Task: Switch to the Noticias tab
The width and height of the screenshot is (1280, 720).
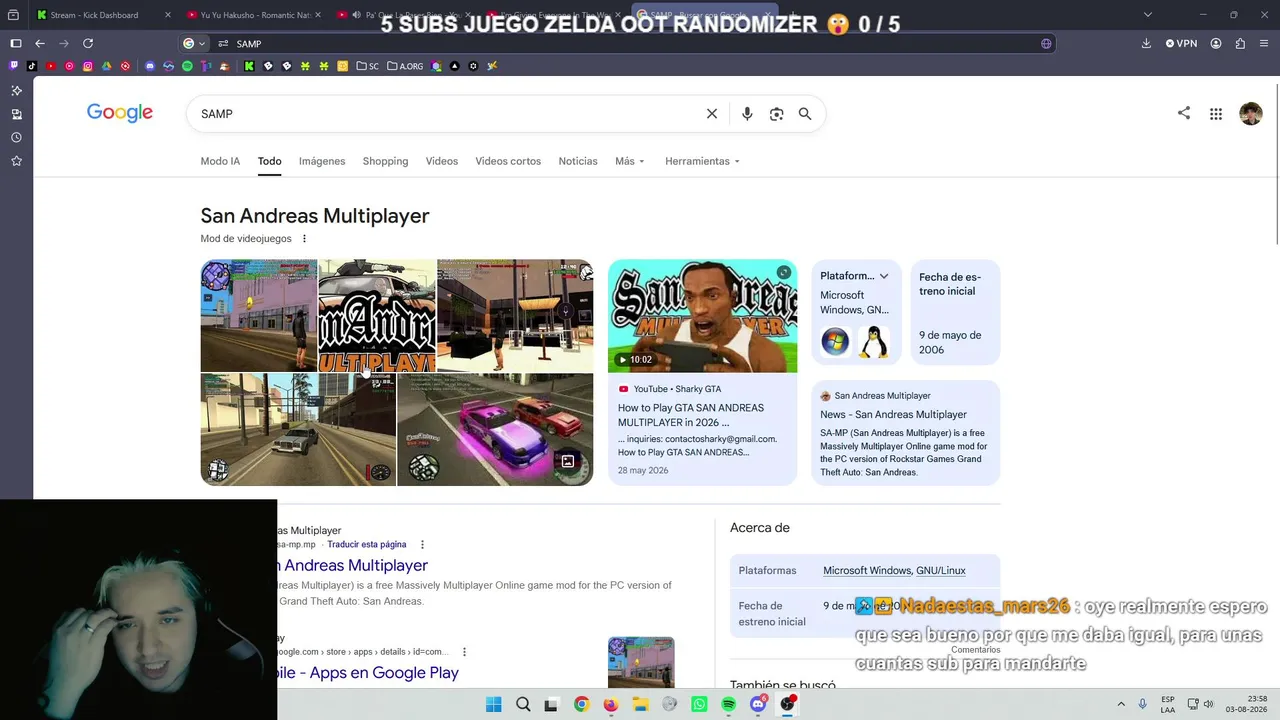Action: (x=578, y=161)
